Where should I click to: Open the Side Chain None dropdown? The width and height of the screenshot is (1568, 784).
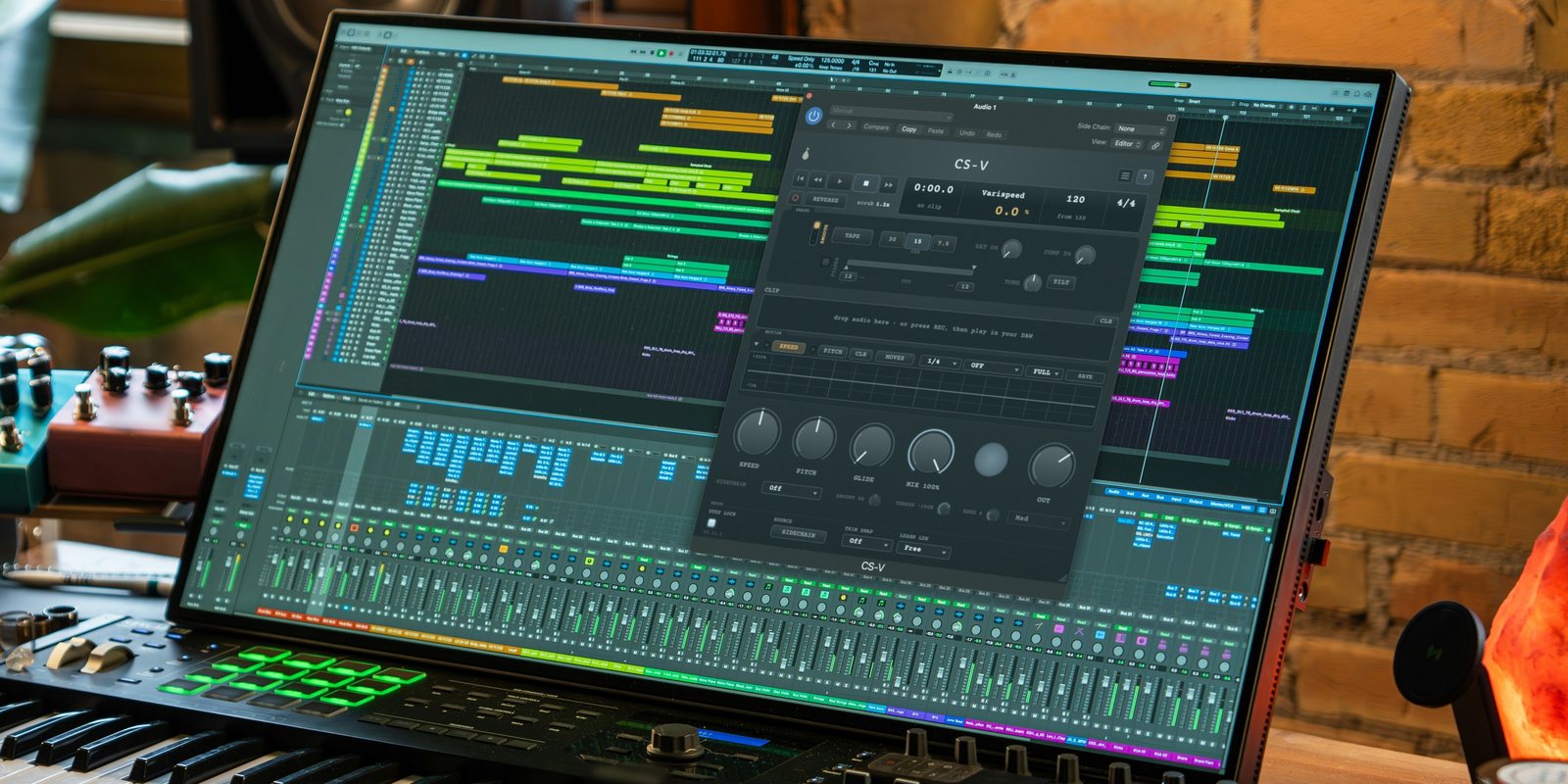[x=1142, y=129]
